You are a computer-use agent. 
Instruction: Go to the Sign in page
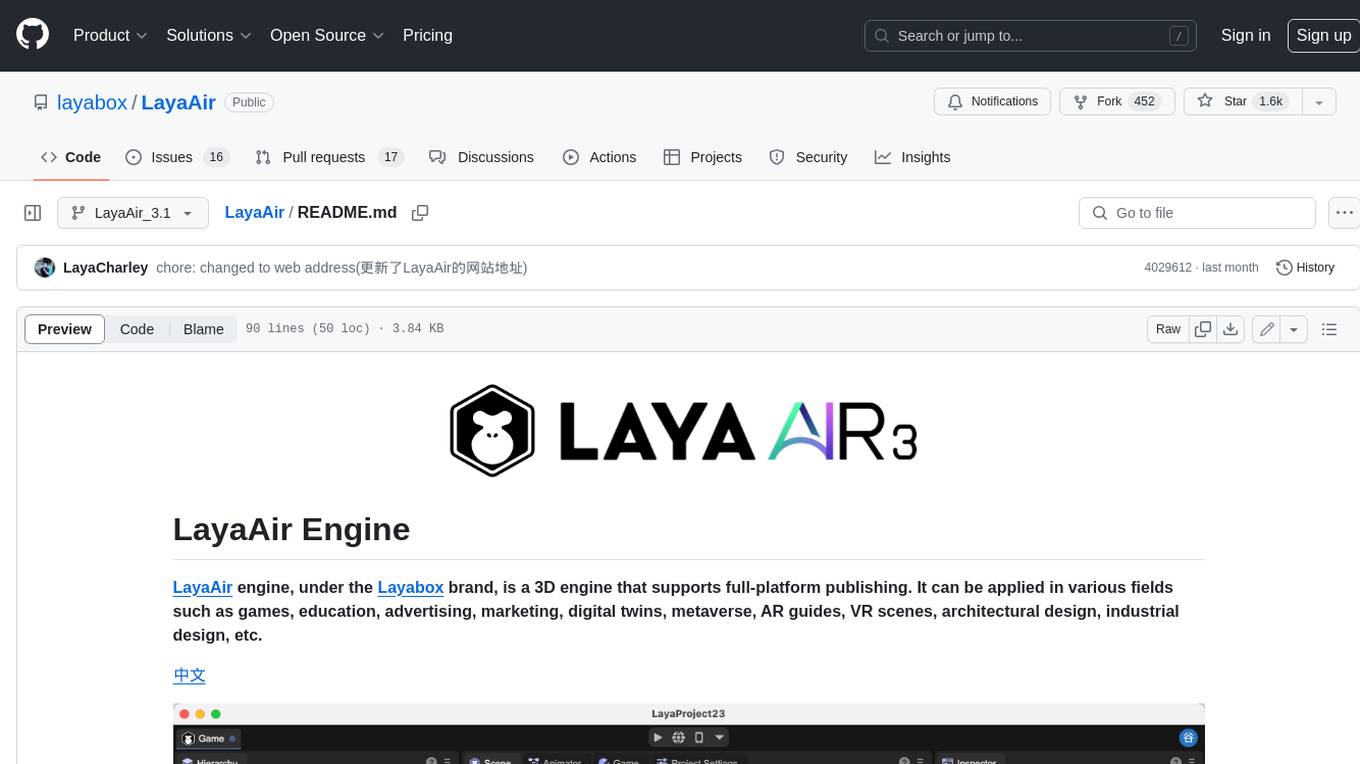(x=1245, y=35)
